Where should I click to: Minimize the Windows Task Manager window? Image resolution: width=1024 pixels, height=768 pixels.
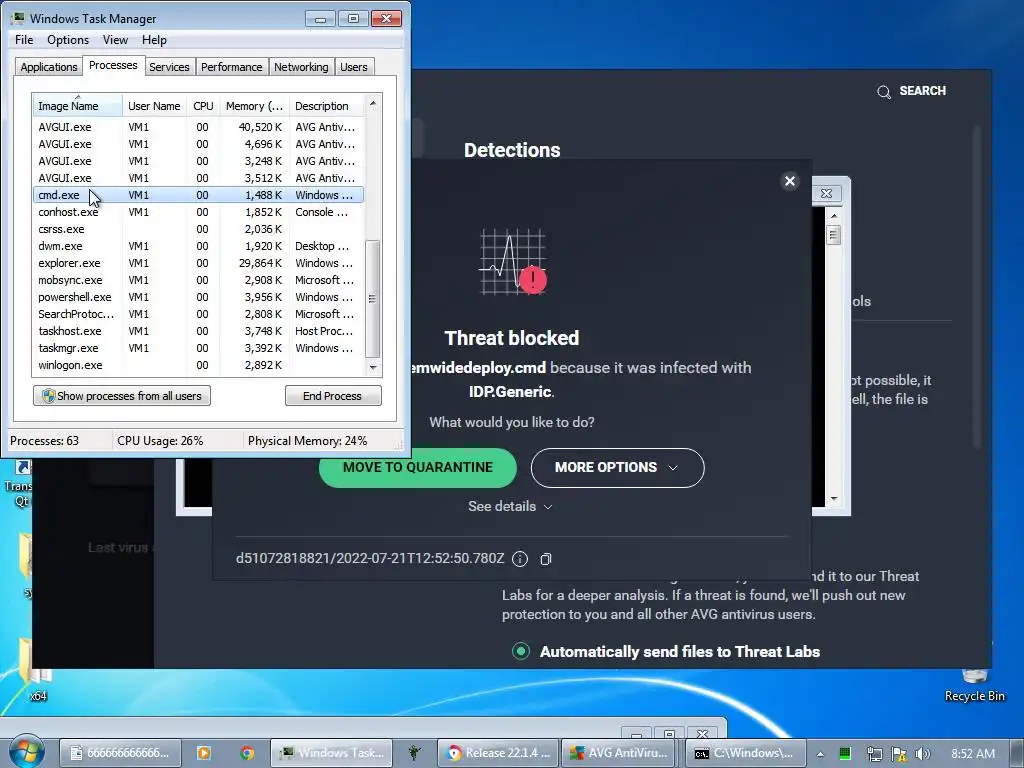point(320,19)
